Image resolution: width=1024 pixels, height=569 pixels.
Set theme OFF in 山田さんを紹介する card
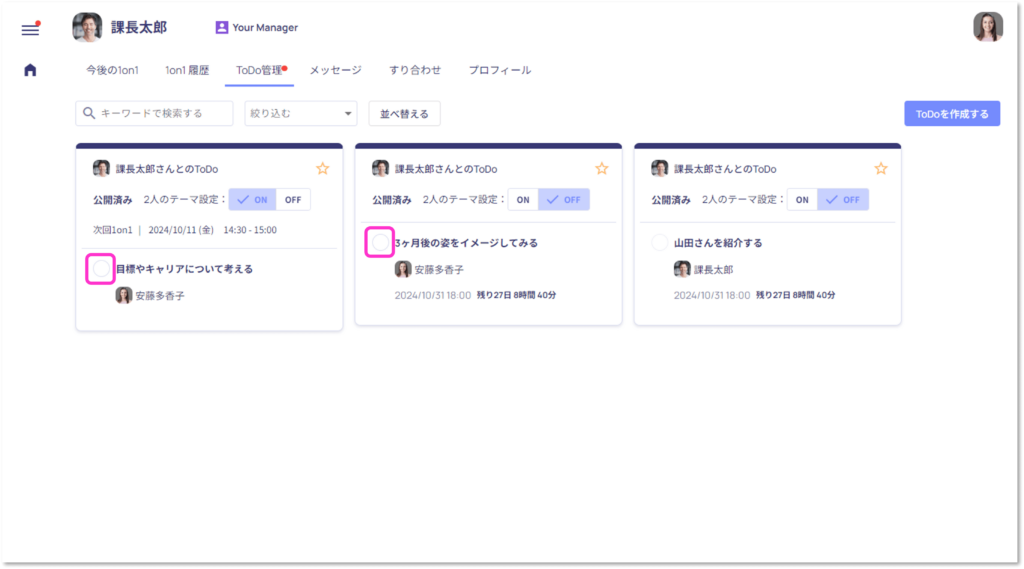843,200
